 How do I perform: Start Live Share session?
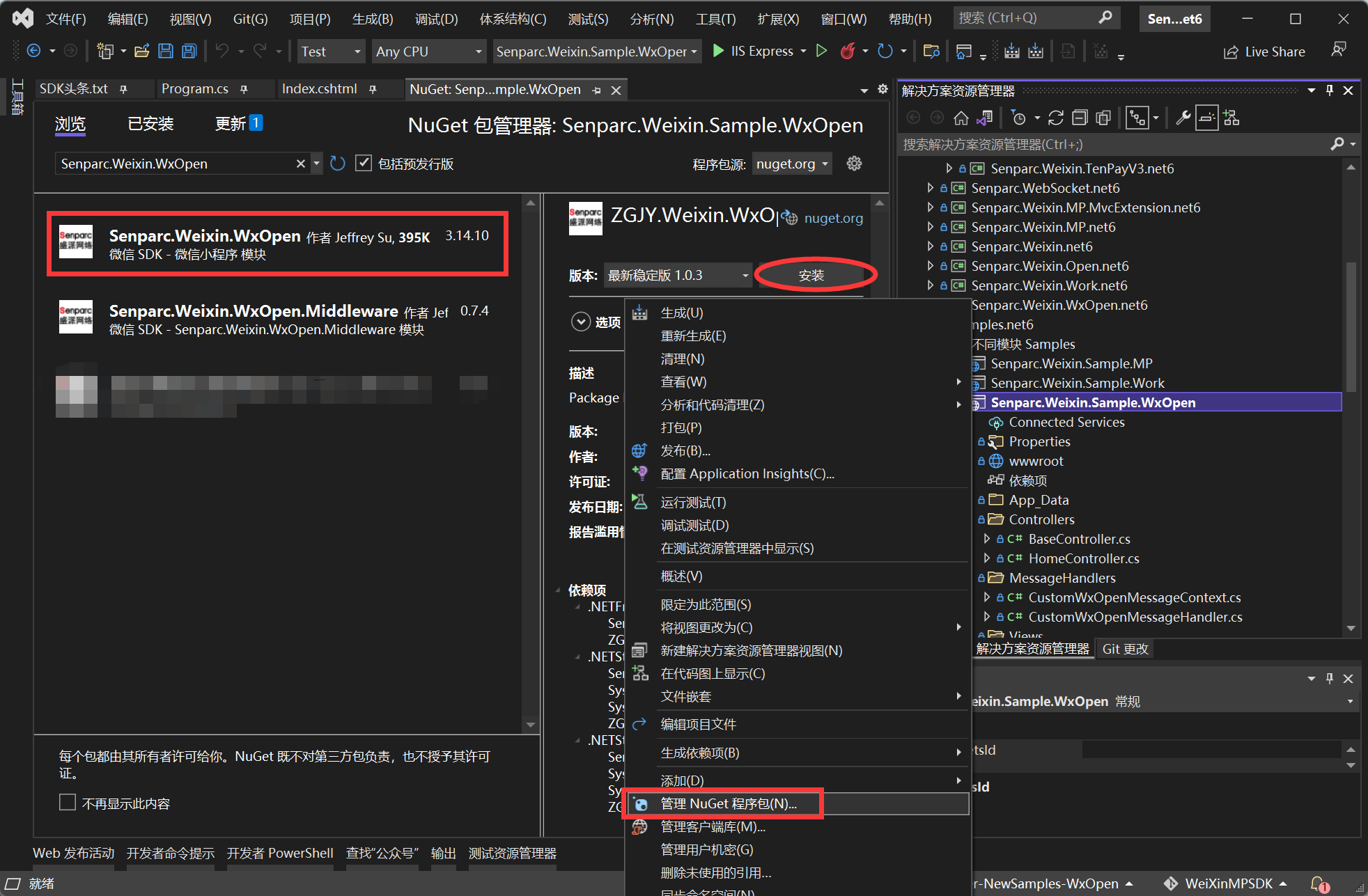pos(1264,51)
